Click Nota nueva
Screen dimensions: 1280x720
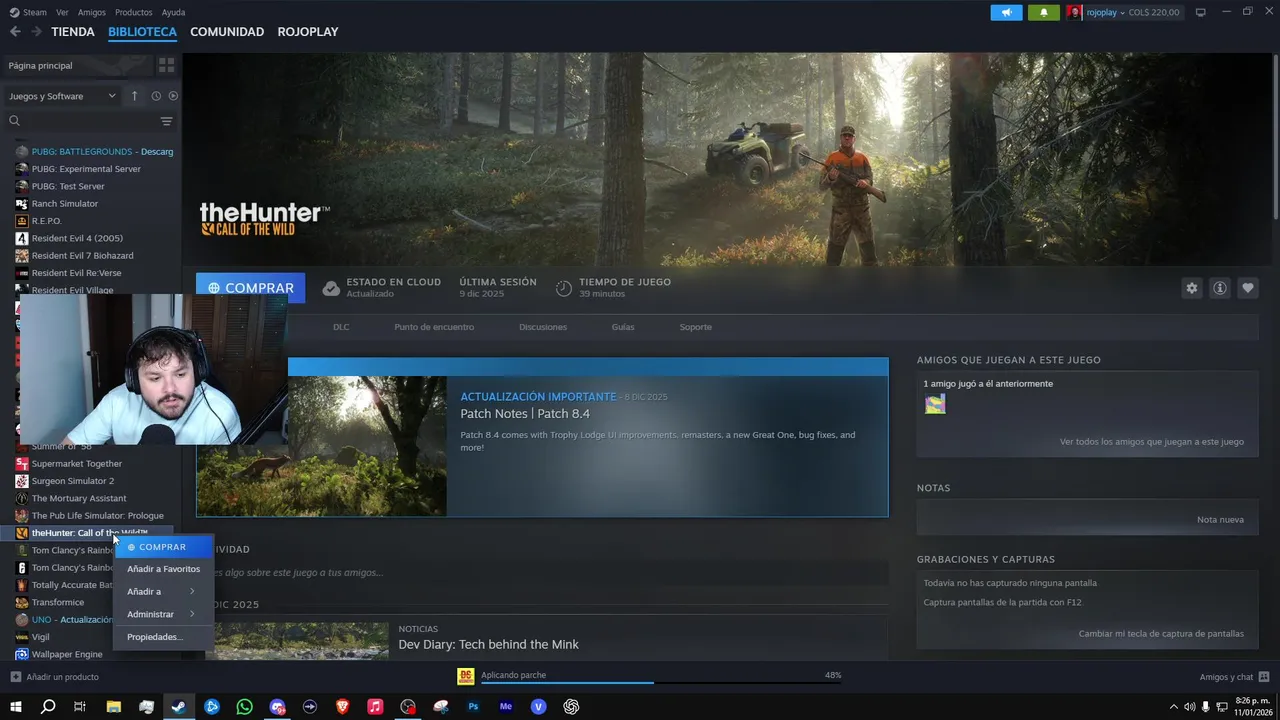click(x=1220, y=520)
